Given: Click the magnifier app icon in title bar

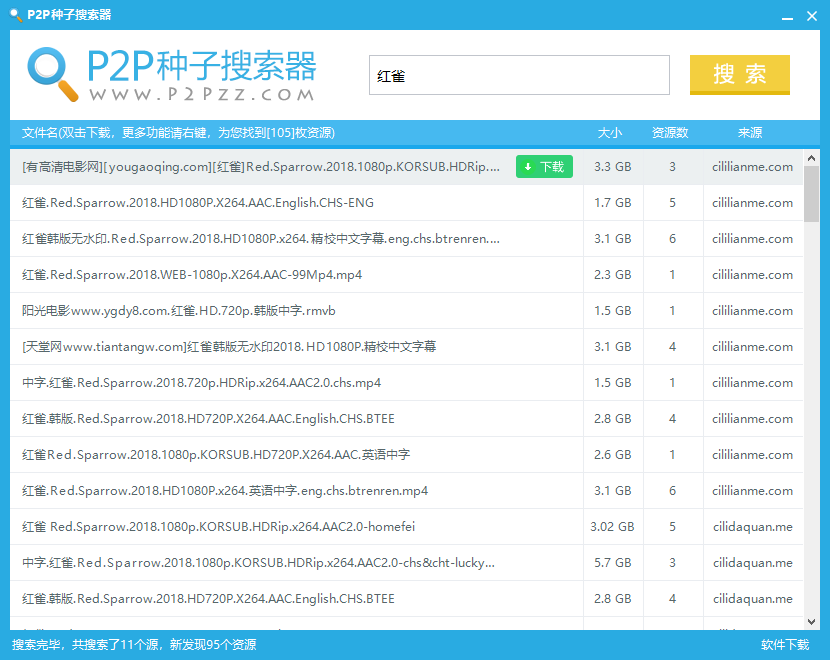Looking at the screenshot, I should pyautogui.click(x=16, y=15).
